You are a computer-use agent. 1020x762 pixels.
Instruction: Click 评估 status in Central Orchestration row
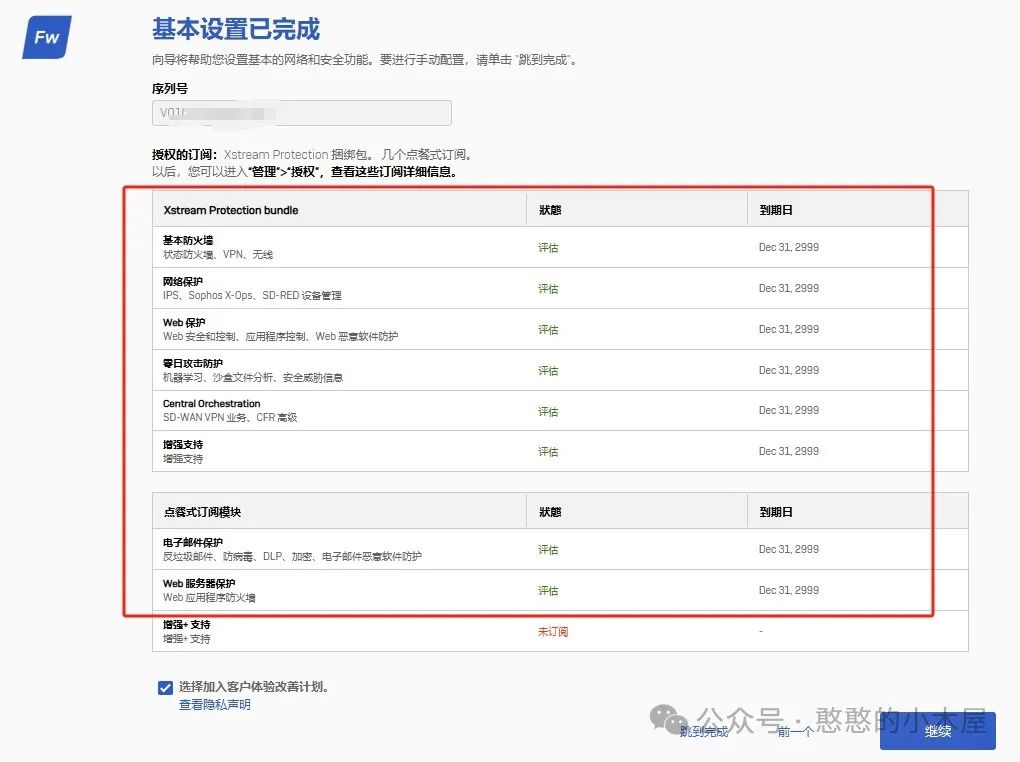coord(548,411)
